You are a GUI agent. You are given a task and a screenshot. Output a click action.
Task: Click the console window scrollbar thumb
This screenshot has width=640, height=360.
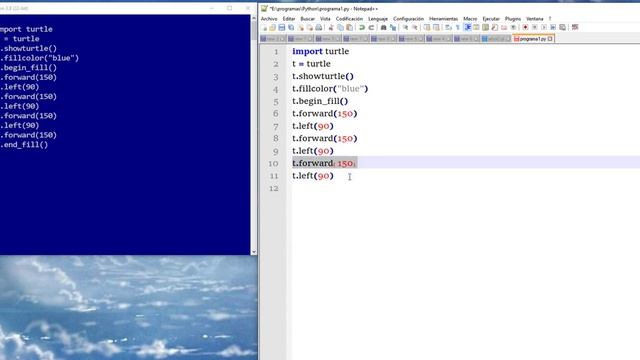254,30
